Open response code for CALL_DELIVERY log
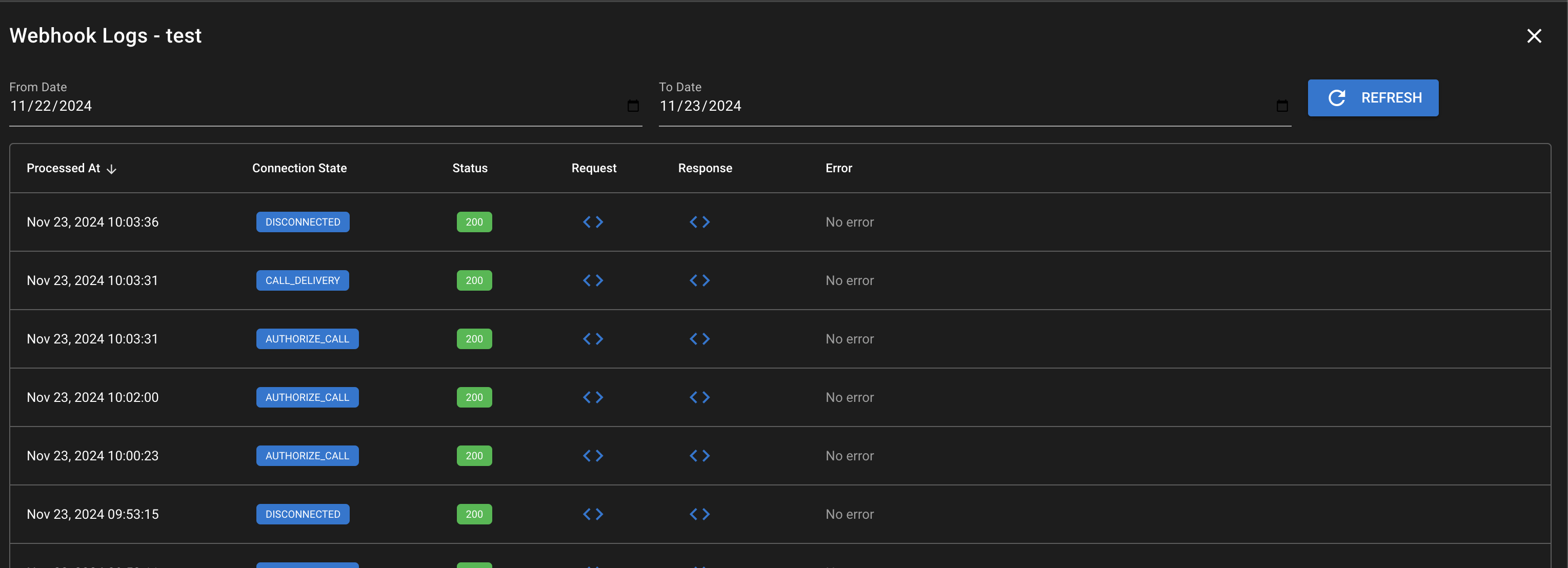1568x568 pixels. pyautogui.click(x=699, y=280)
